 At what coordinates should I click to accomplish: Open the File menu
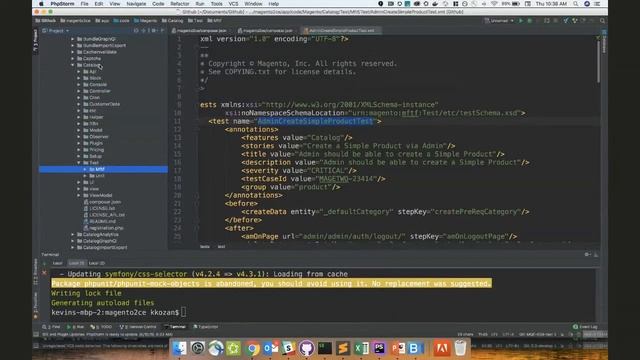click(x=84, y=4)
